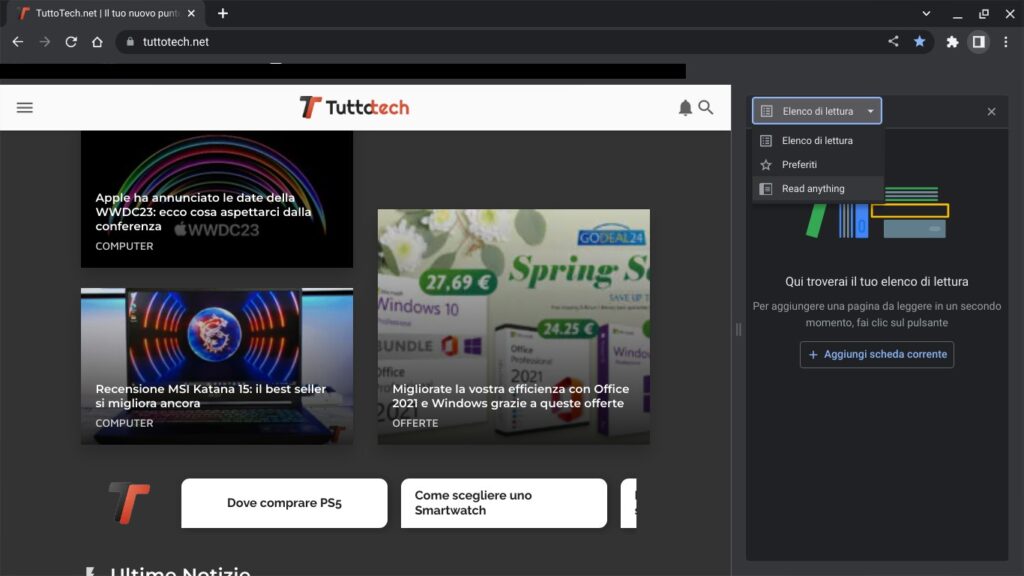Bookmark the page with the star icon
The image size is (1024, 576).
(x=920, y=41)
